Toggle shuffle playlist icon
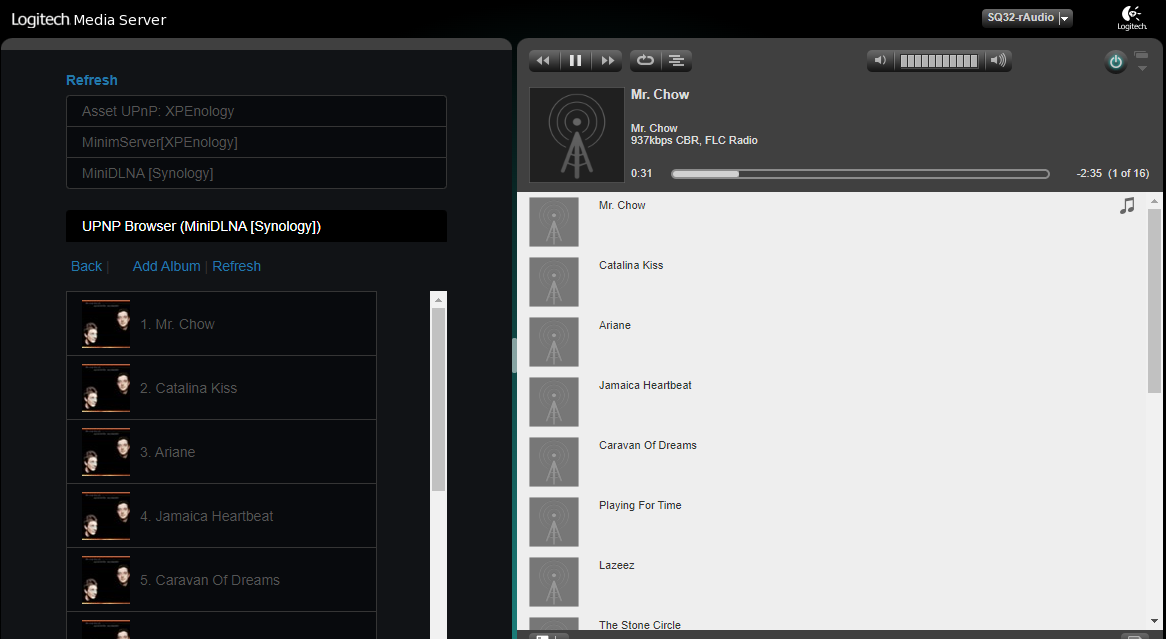The height and width of the screenshot is (639, 1166). tap(676, 61)
